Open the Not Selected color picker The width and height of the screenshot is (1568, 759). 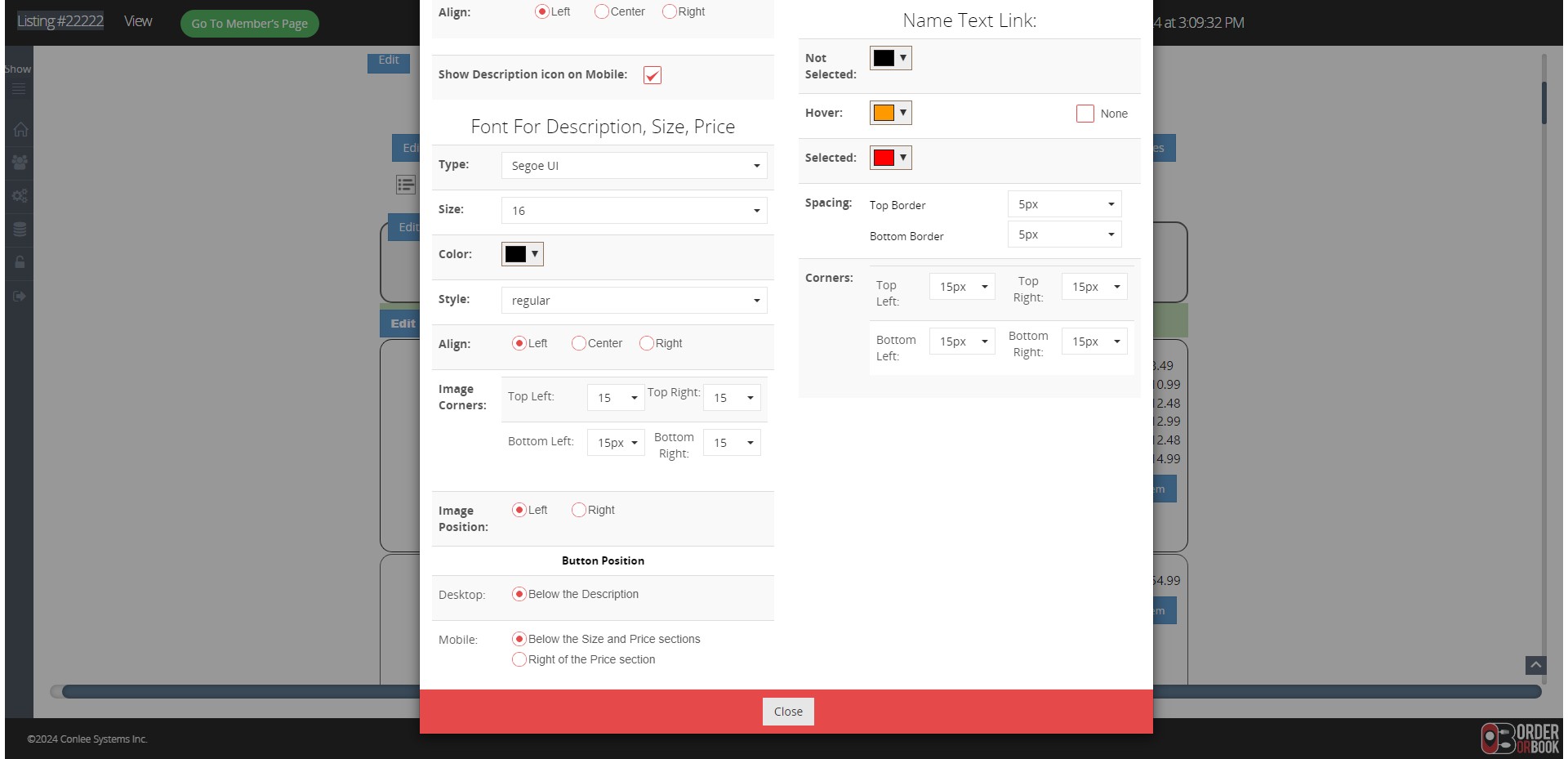(891, 58)
